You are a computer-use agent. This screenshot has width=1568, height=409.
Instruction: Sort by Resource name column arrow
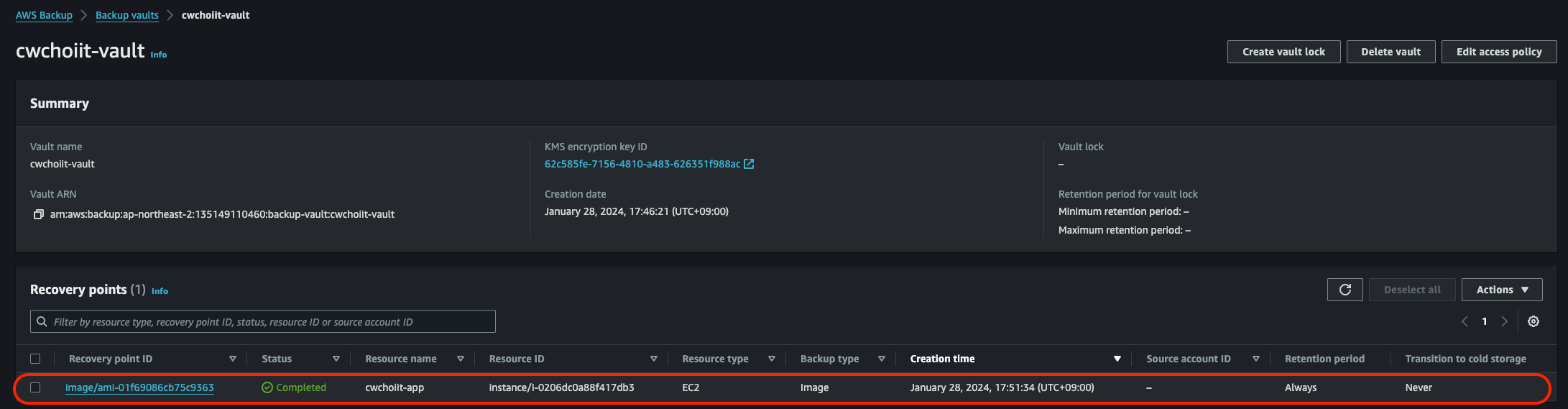point(461,359)
